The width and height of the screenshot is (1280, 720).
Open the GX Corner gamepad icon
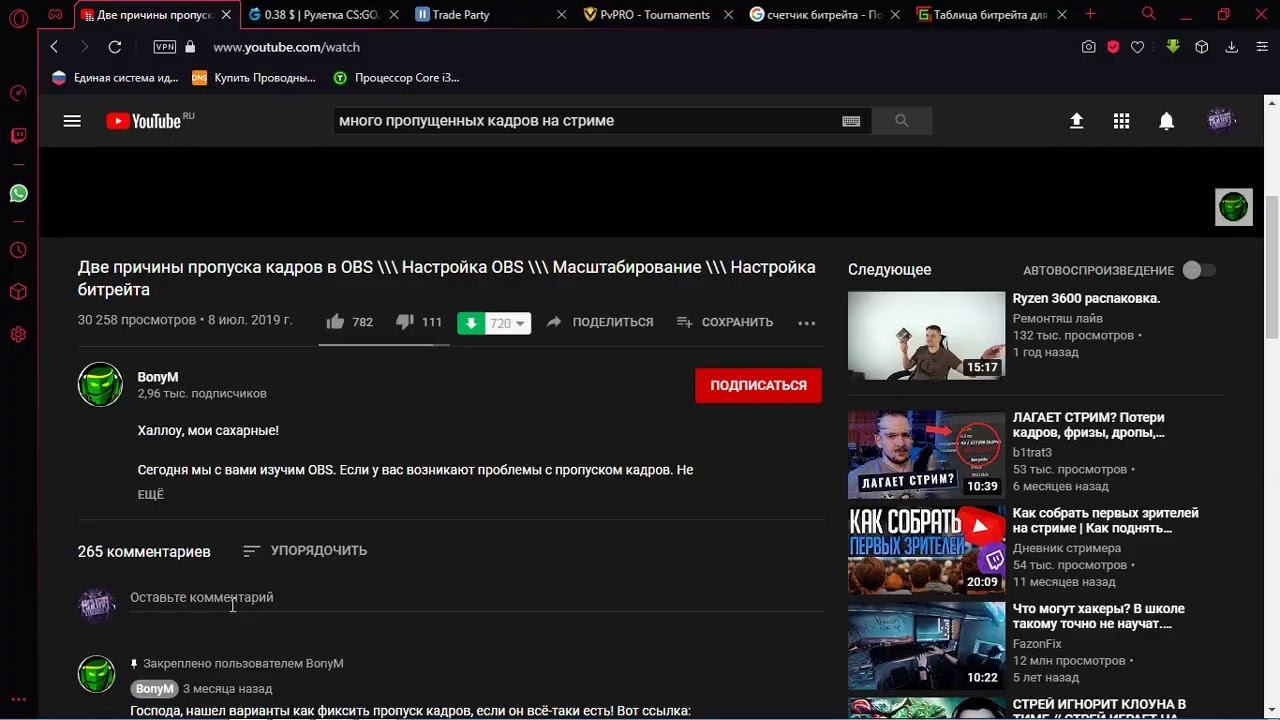point(55,15)
